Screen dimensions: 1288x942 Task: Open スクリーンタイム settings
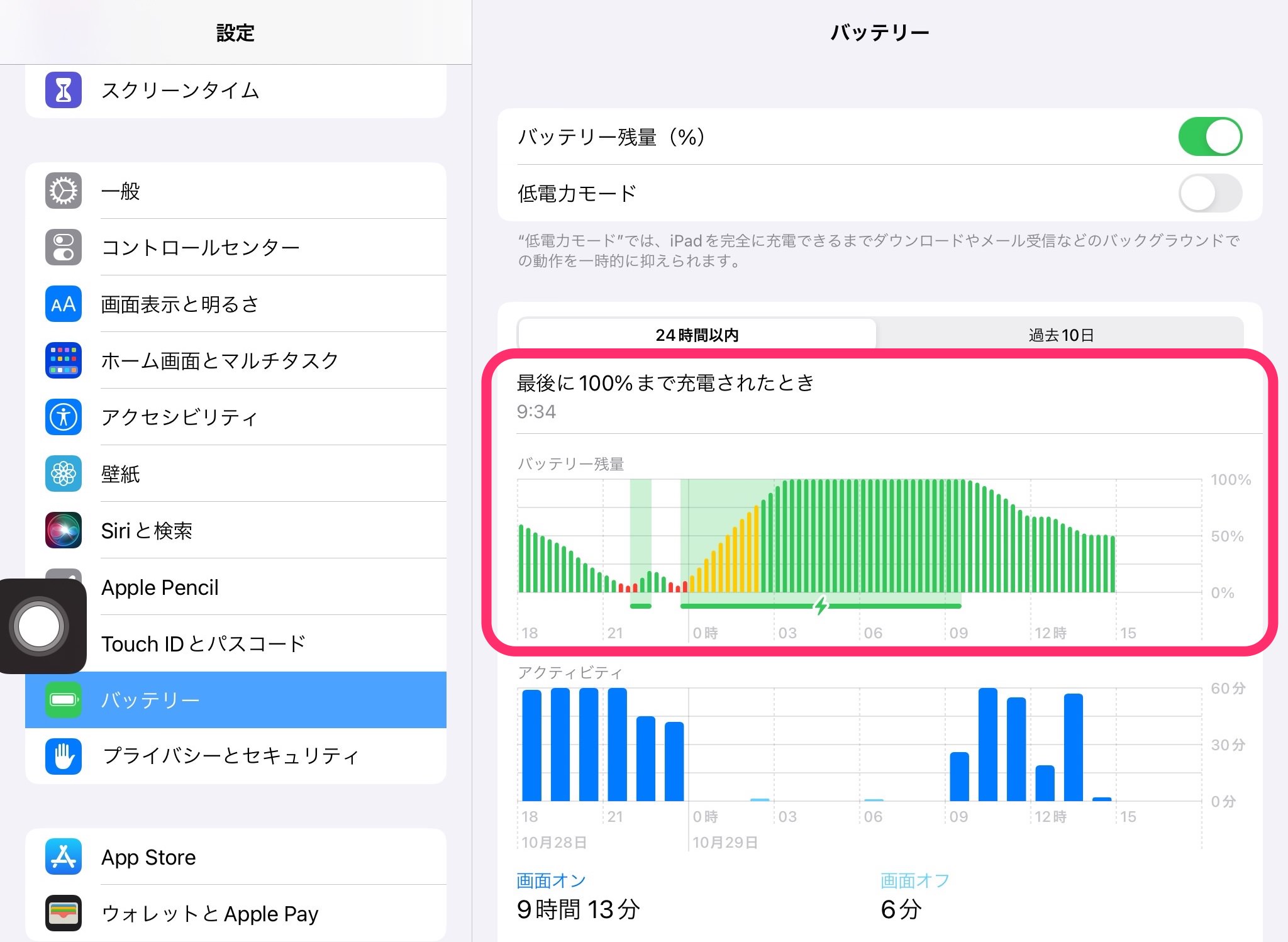(236, 90)
